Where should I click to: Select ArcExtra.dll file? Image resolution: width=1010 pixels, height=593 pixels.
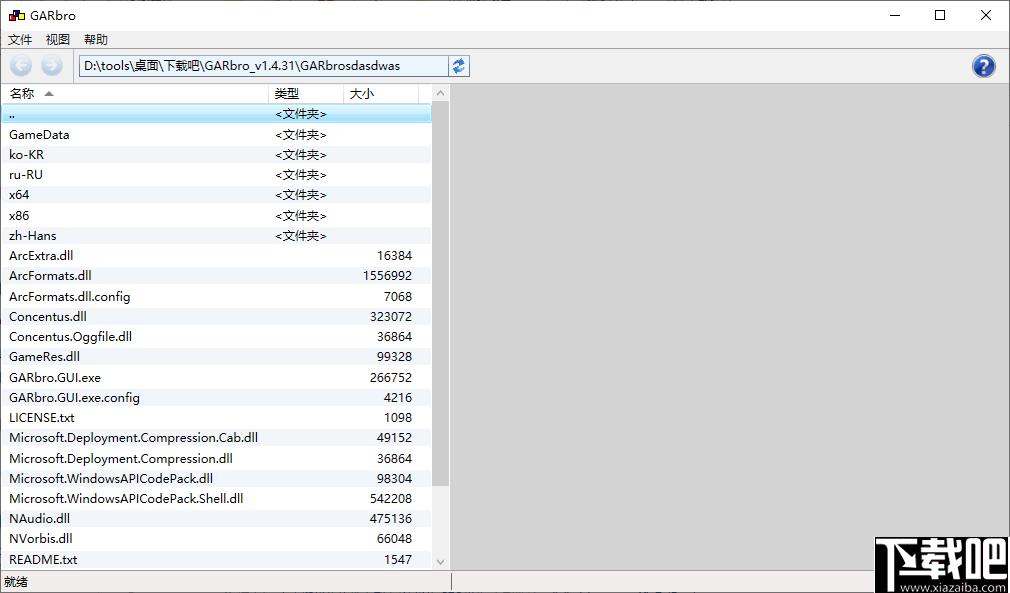click(216, 256)
